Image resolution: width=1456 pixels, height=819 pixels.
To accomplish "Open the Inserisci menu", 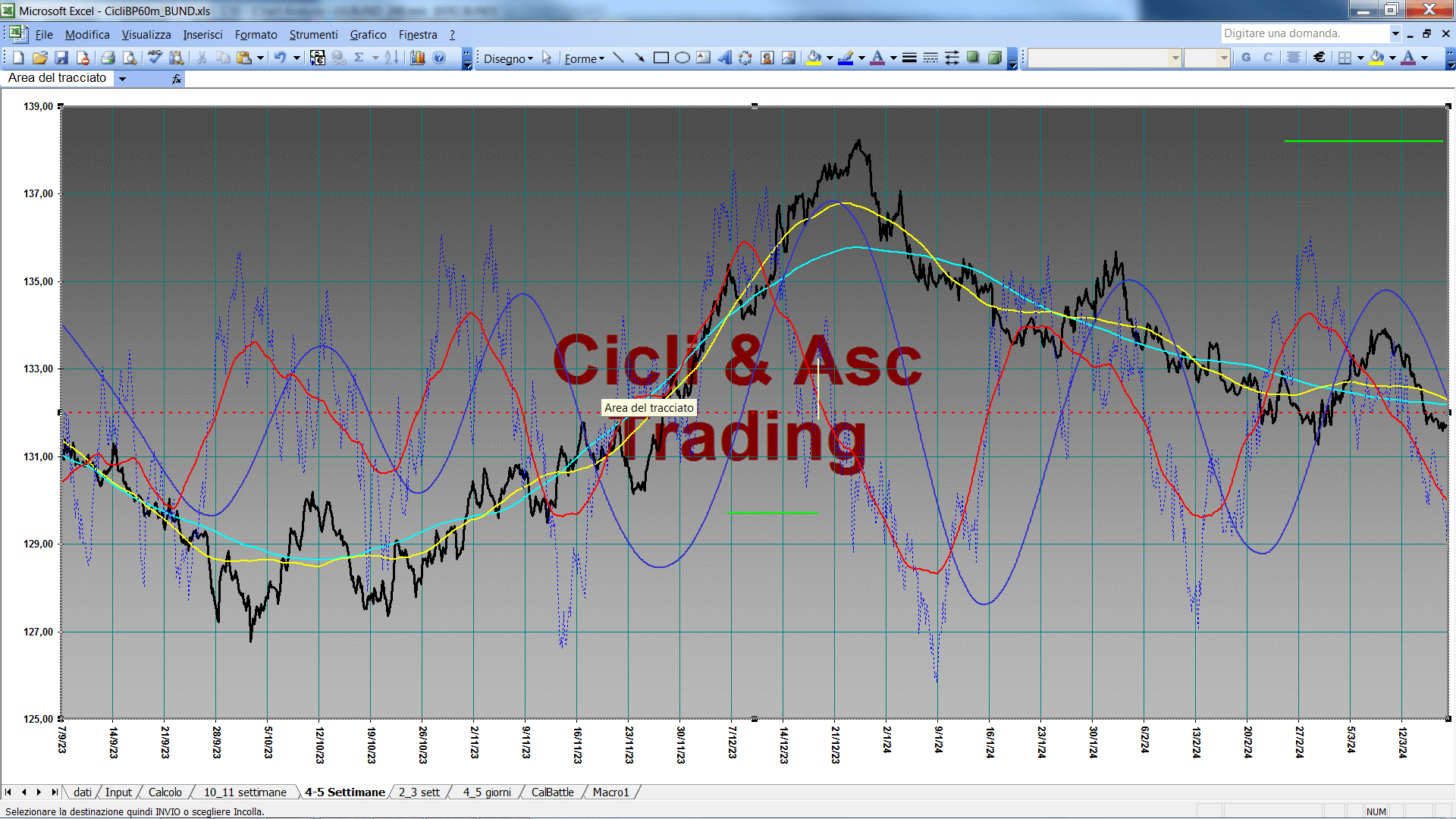I will pos(202,35).
